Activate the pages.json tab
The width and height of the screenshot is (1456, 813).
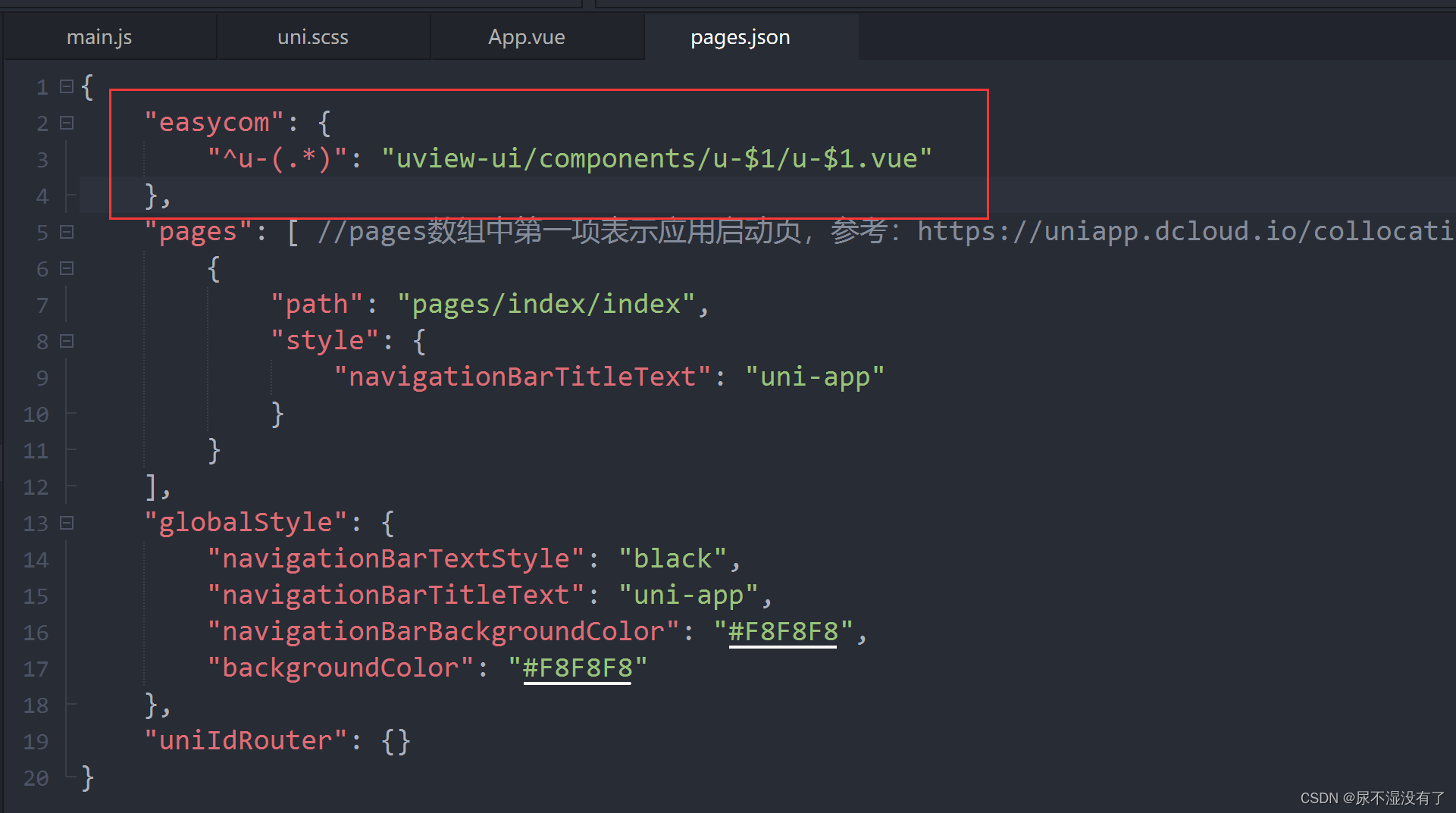pyautogui.click(x=741, y=37)
